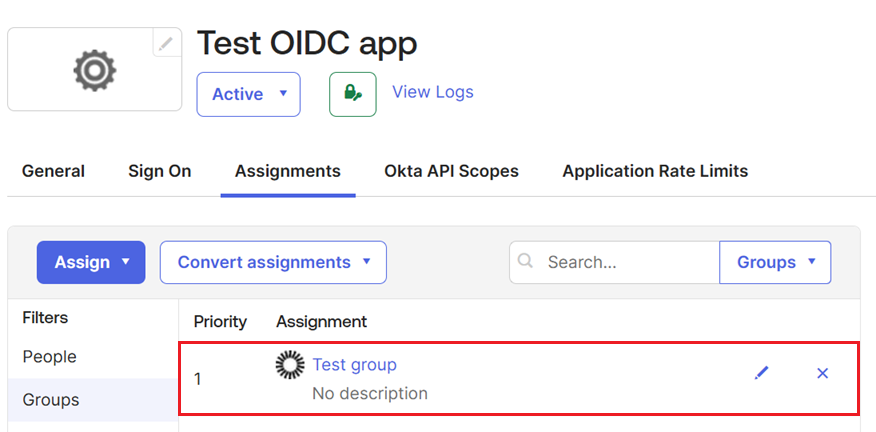
Task: Open the Active status dropdown
Action: click(x=248, y=94)
